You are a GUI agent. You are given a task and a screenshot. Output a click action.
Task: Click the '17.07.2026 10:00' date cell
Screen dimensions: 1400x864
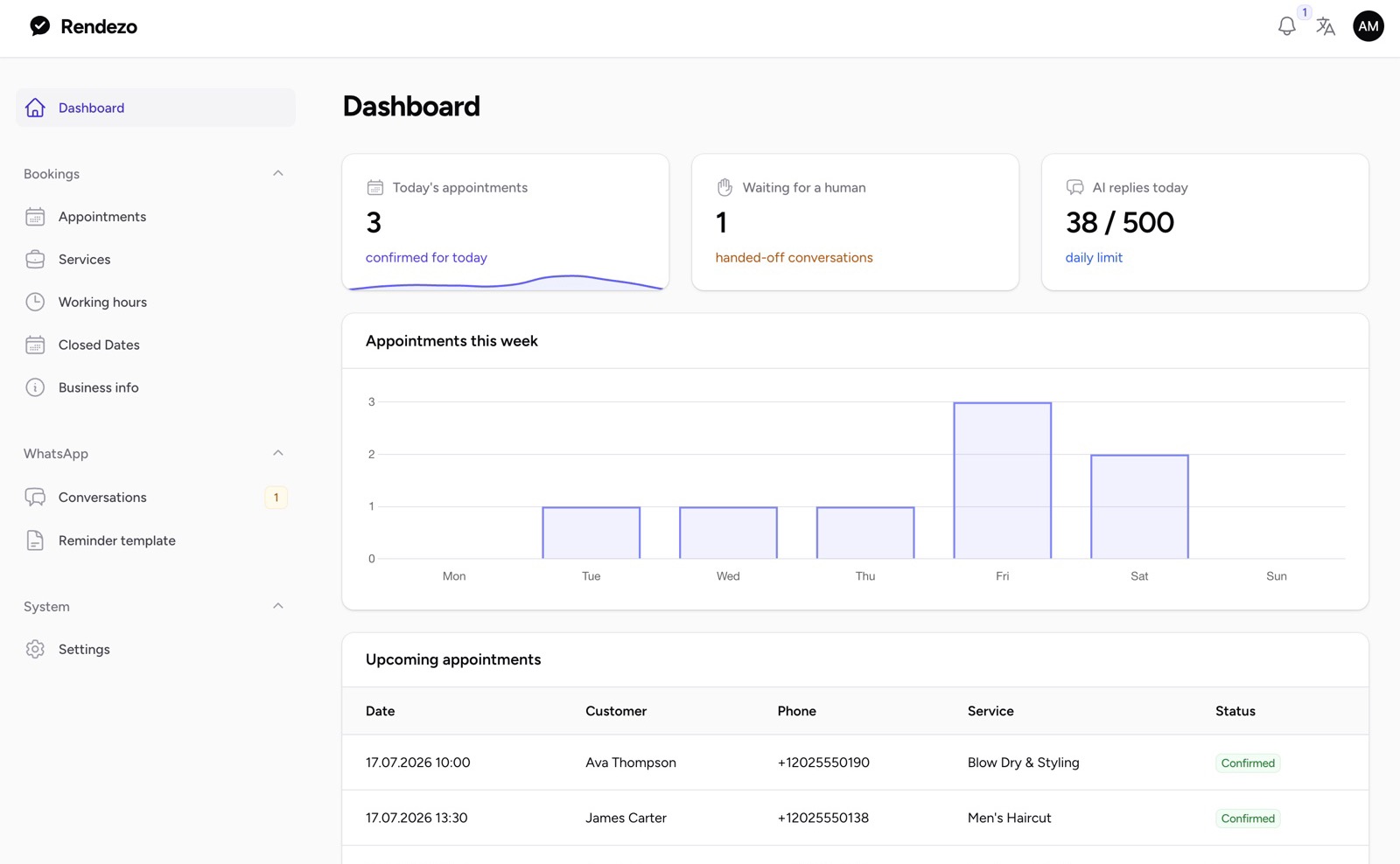(x=418, y=763)
